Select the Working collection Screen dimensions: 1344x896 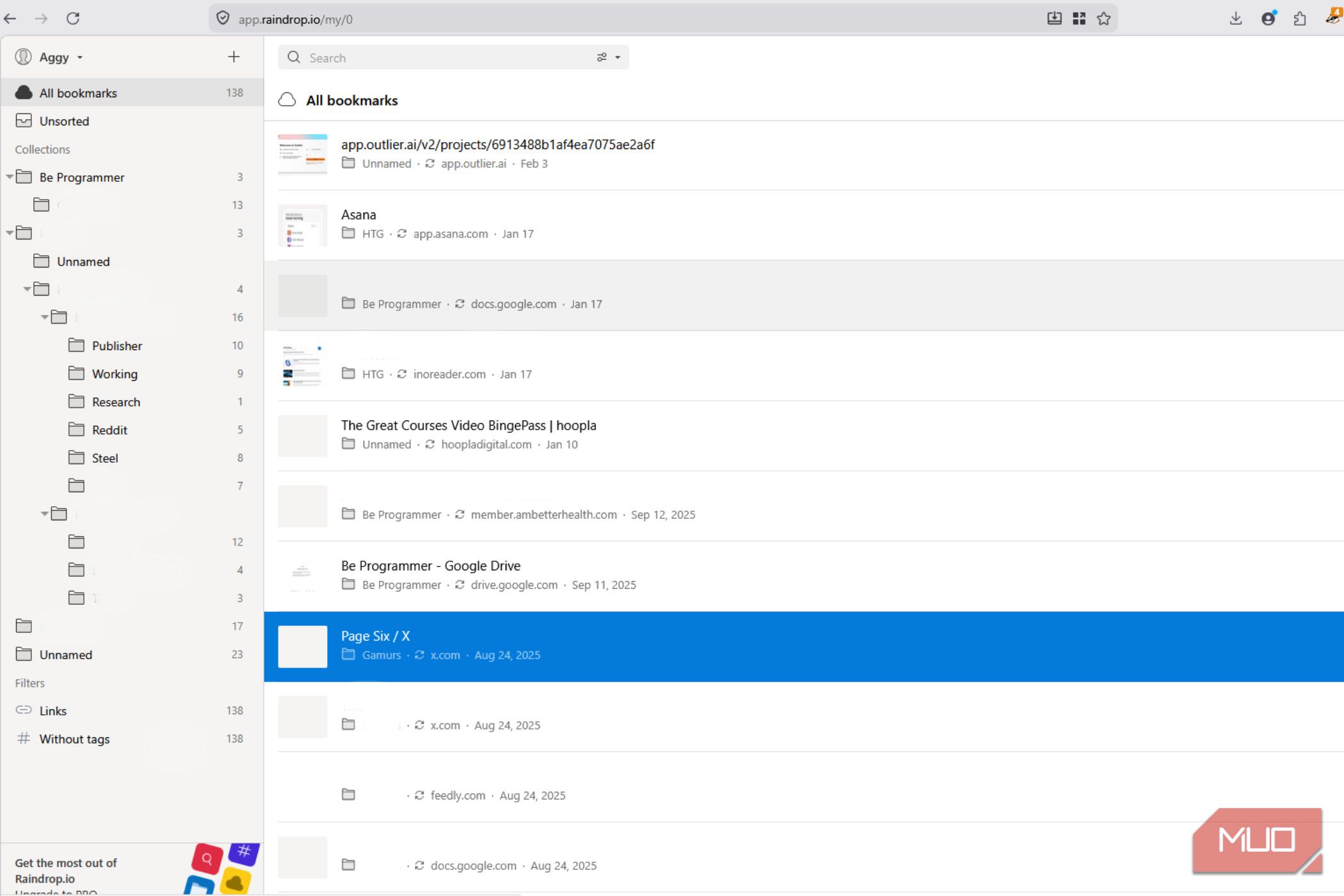coord(132,374)
